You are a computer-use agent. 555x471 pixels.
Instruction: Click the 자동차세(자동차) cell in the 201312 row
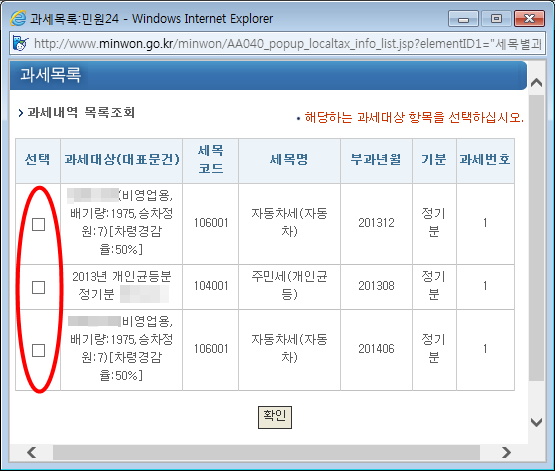tap(290, 224)
